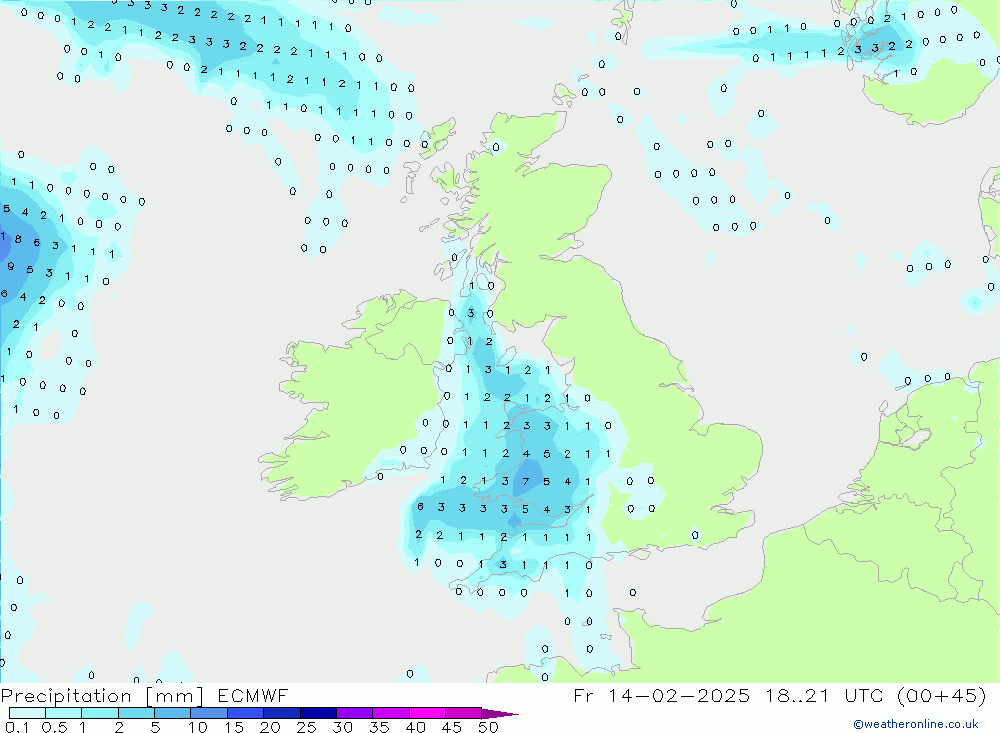Image resolution: width=1000 pixels, height=733 pixels.
Task: Click the '40' legend scale label
Action: 416,727
